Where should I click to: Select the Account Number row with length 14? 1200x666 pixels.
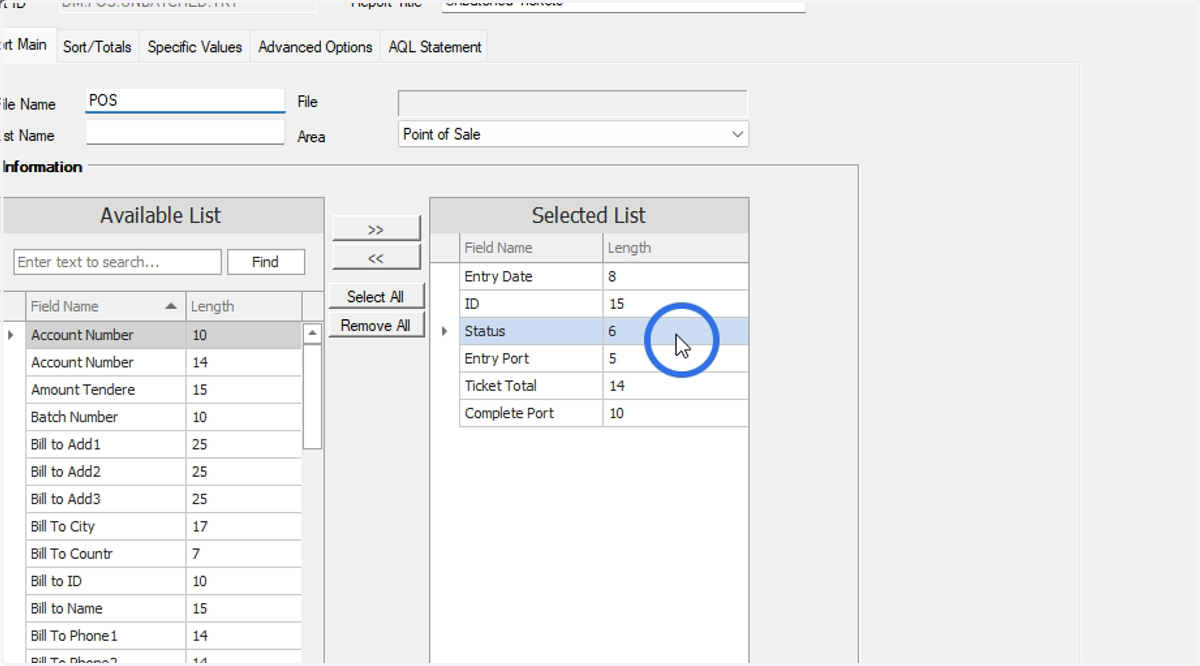tap(164, 362)
